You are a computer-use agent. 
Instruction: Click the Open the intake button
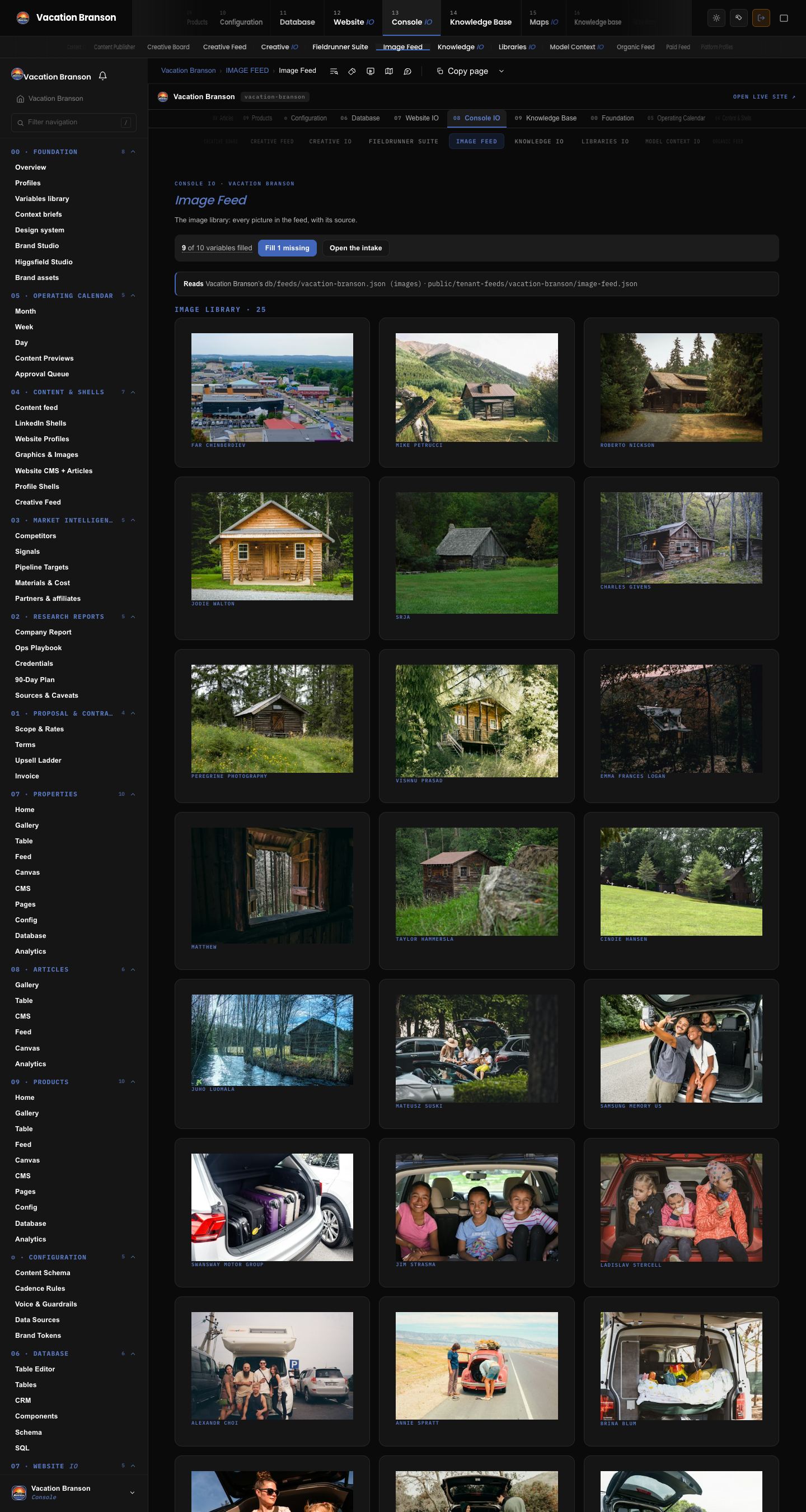355,248
